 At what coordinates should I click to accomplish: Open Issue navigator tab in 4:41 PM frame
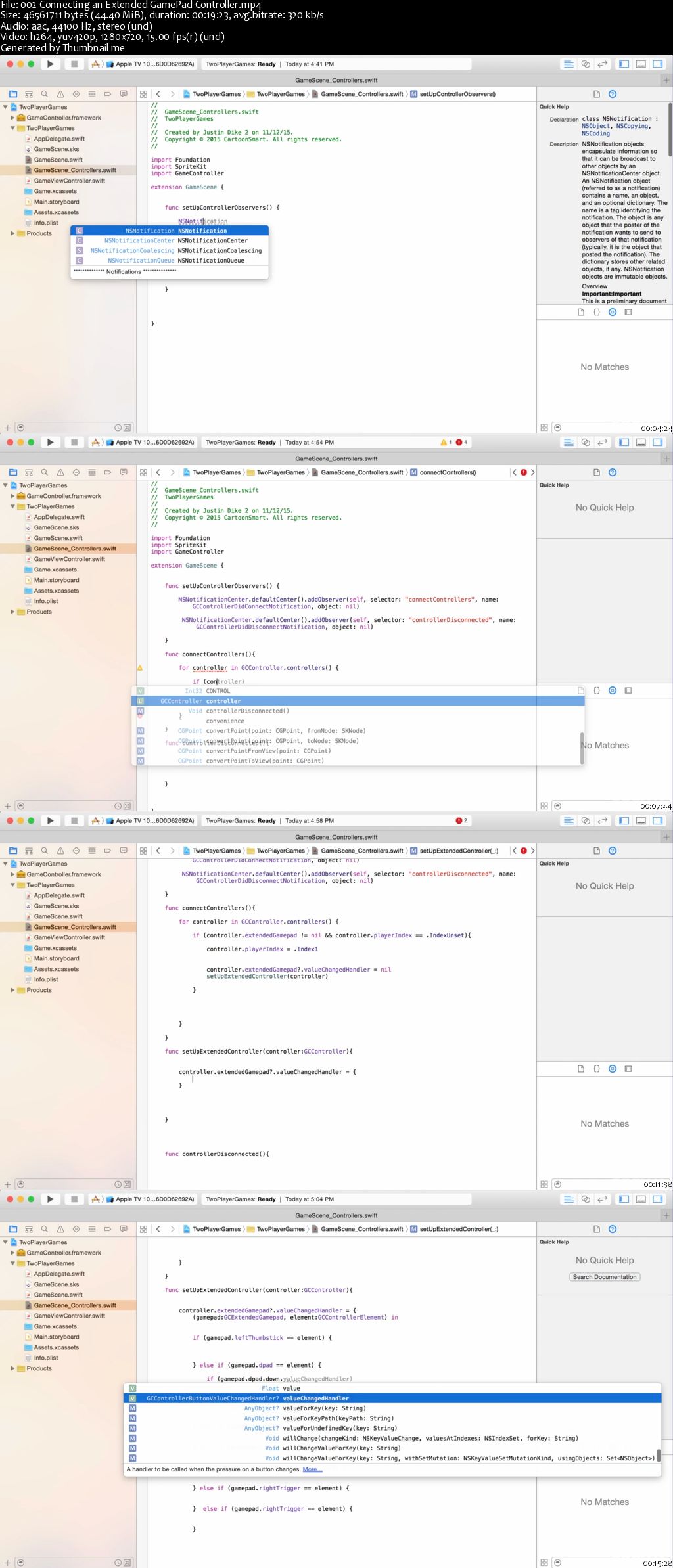click(x=60, y=94)
